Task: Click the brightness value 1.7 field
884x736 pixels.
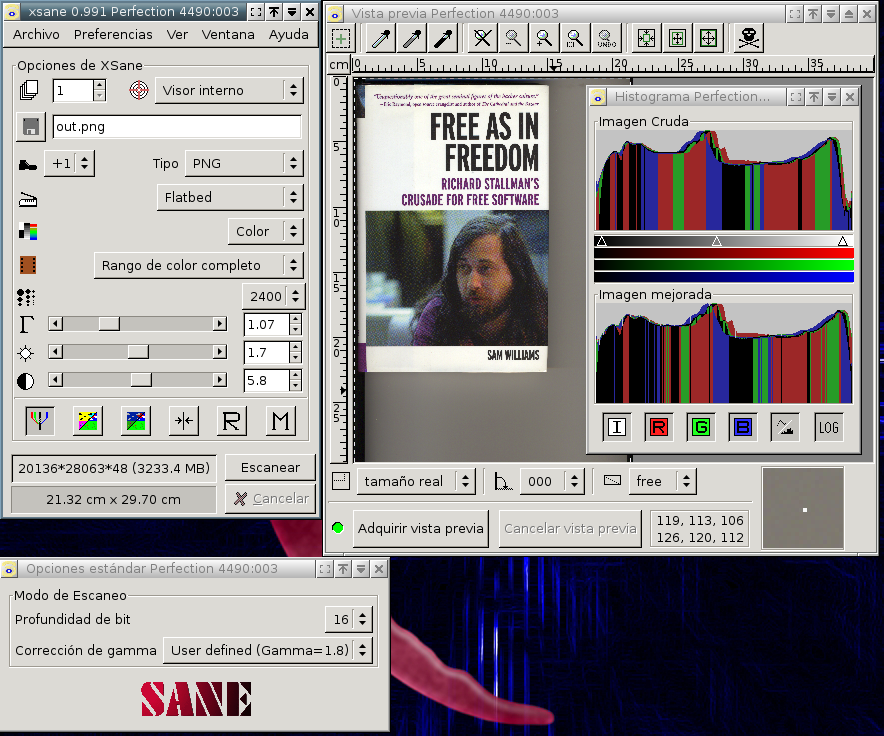Action: point(267,352)
